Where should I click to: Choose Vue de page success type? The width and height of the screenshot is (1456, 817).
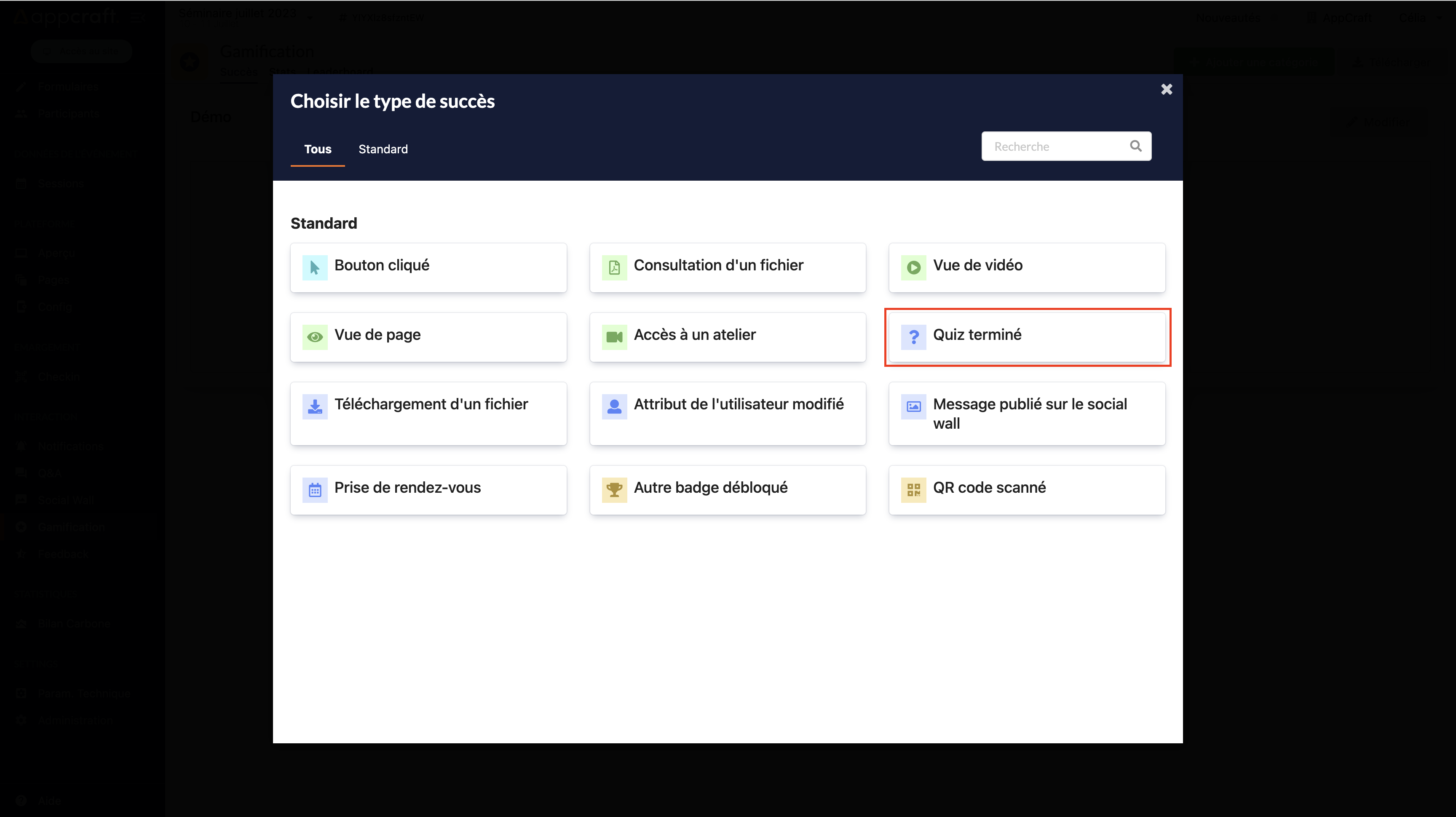[428, 337]
